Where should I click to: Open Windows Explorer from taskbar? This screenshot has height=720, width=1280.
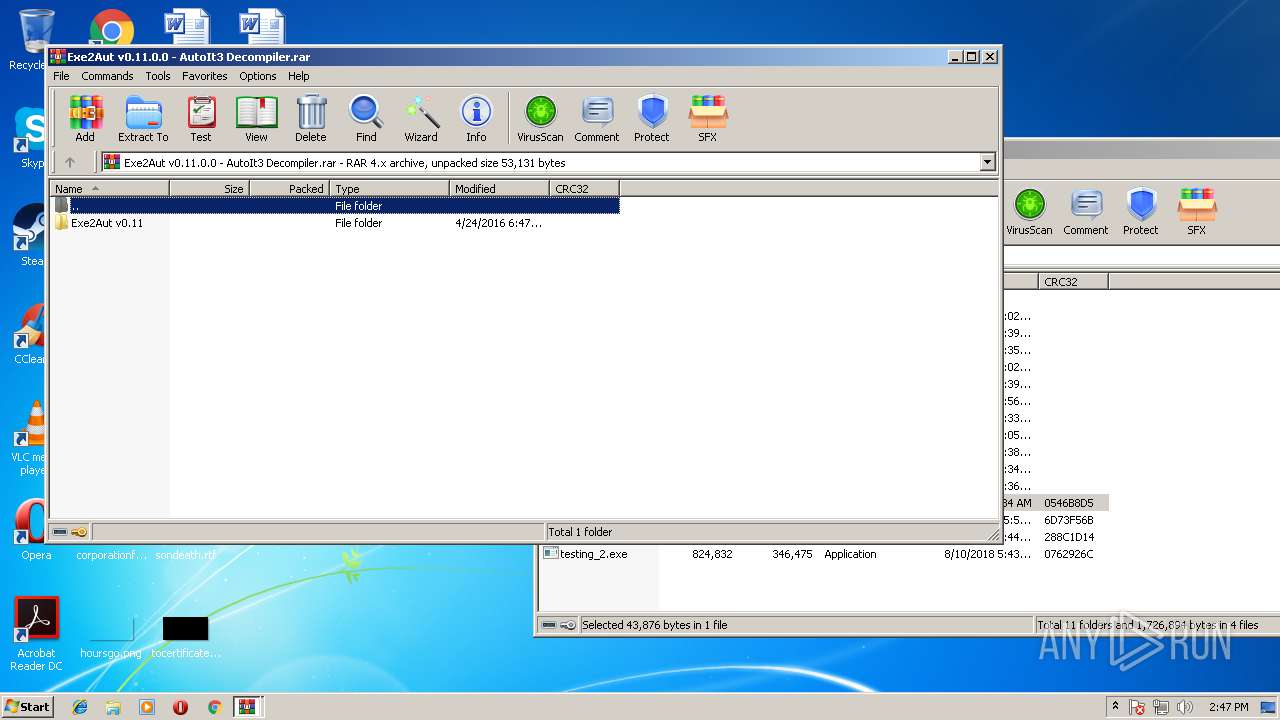point(113,707)
